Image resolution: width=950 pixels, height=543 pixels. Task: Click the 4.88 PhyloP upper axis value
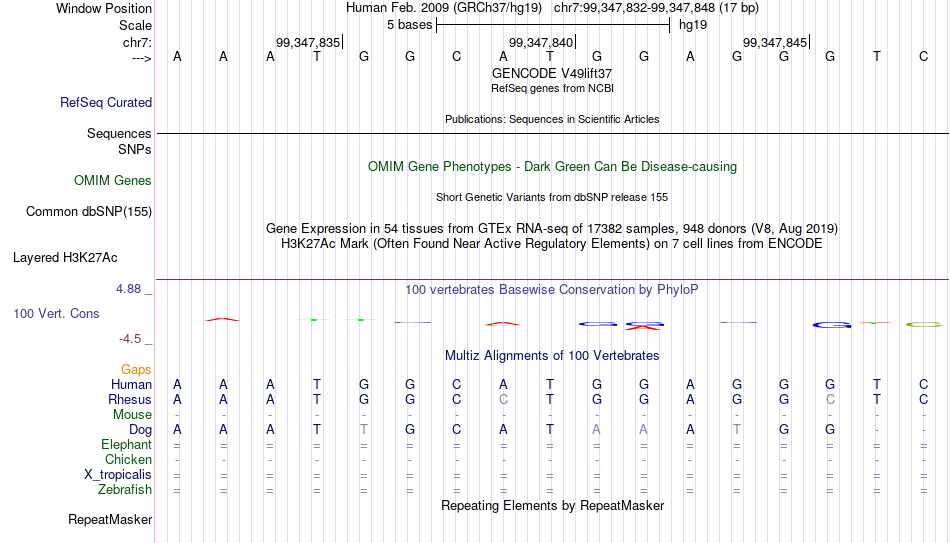(x=128, y=289)
